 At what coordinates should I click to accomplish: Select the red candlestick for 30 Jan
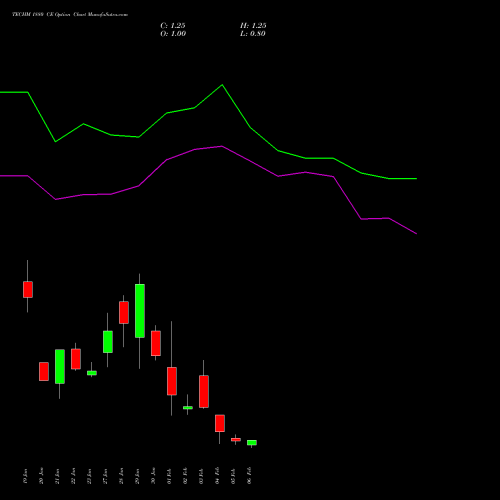tap(156, 343)
